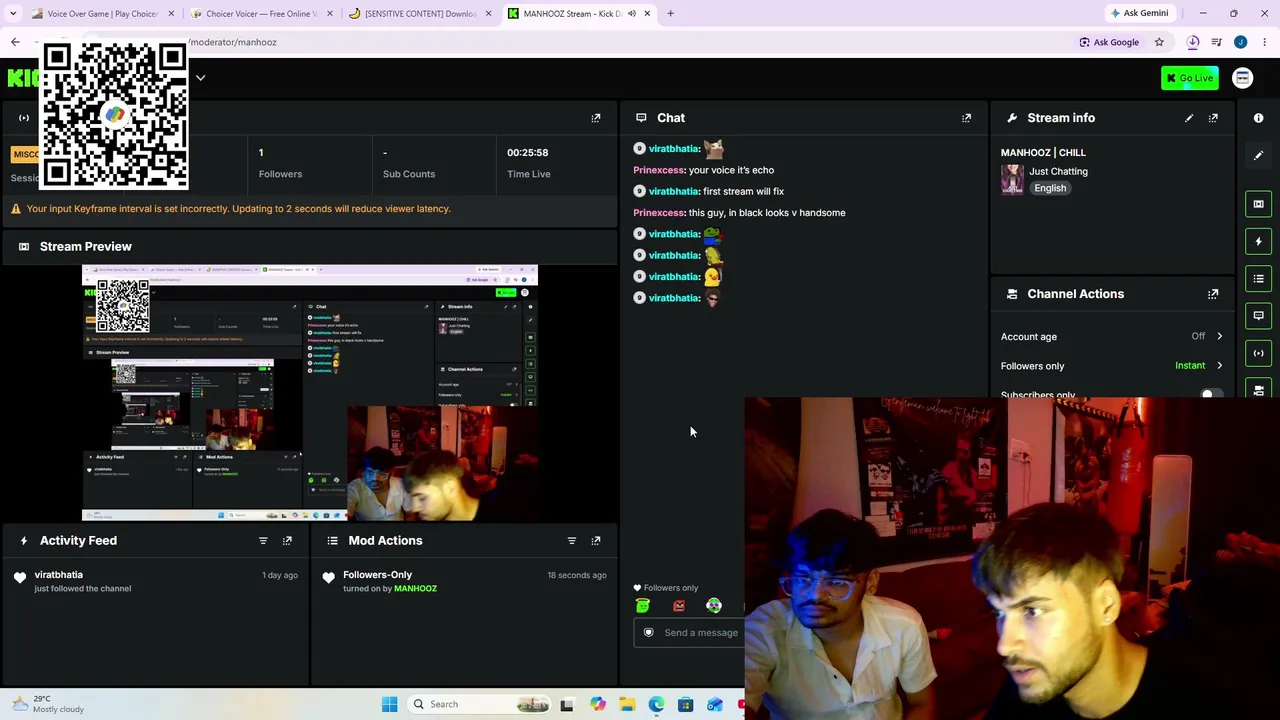Image resolution: width=1280 pixels, height=720 pixels.
Task: Open a new browser tab
Action: (x=670, y=14)
